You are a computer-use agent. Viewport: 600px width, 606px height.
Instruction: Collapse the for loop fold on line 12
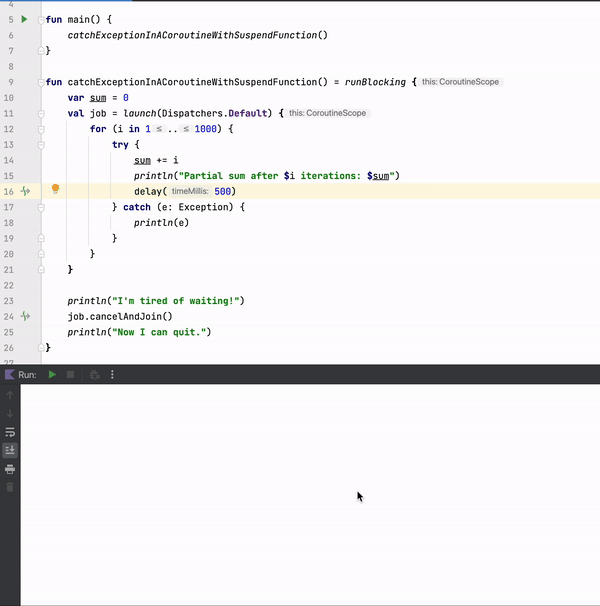(40, 129)
